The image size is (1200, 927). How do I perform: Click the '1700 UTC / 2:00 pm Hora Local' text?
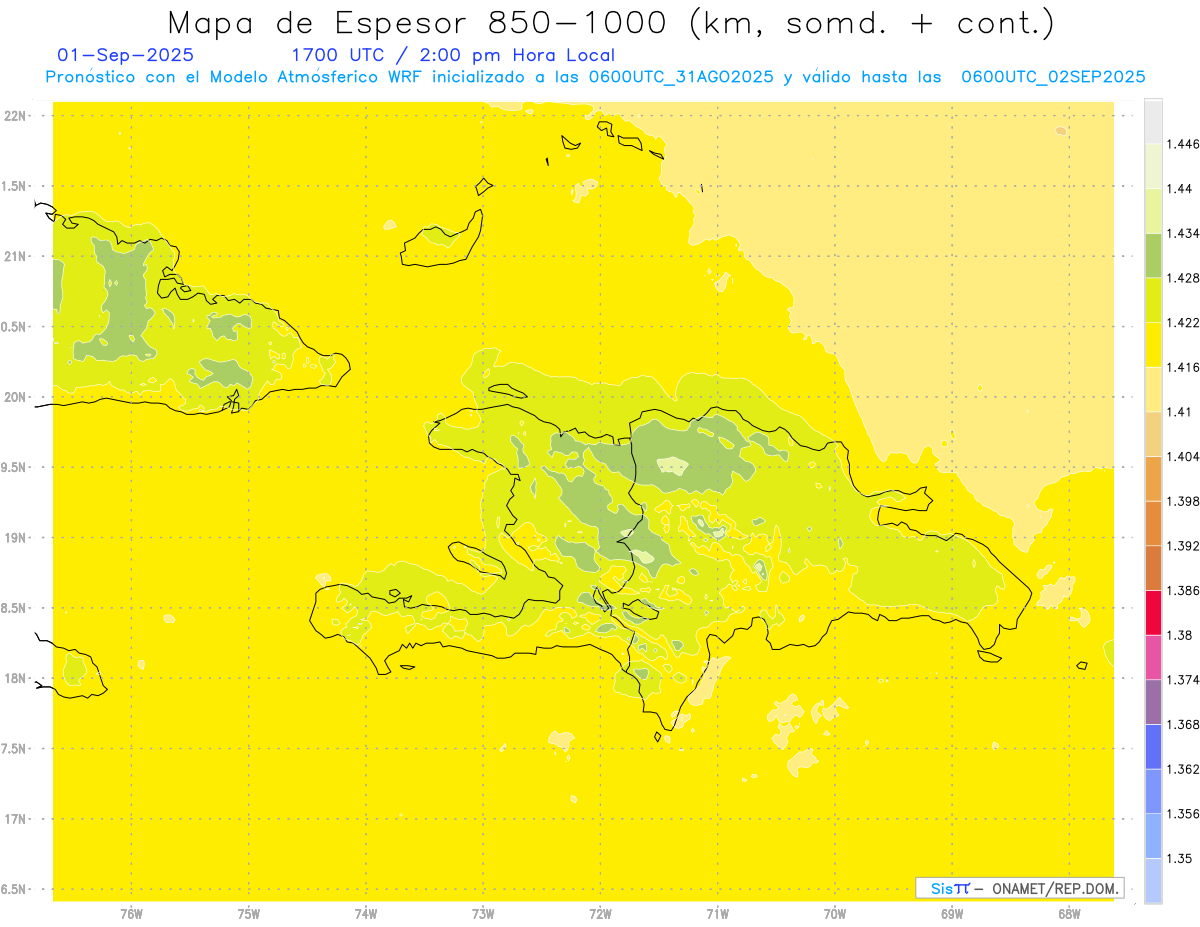point(453,55)
